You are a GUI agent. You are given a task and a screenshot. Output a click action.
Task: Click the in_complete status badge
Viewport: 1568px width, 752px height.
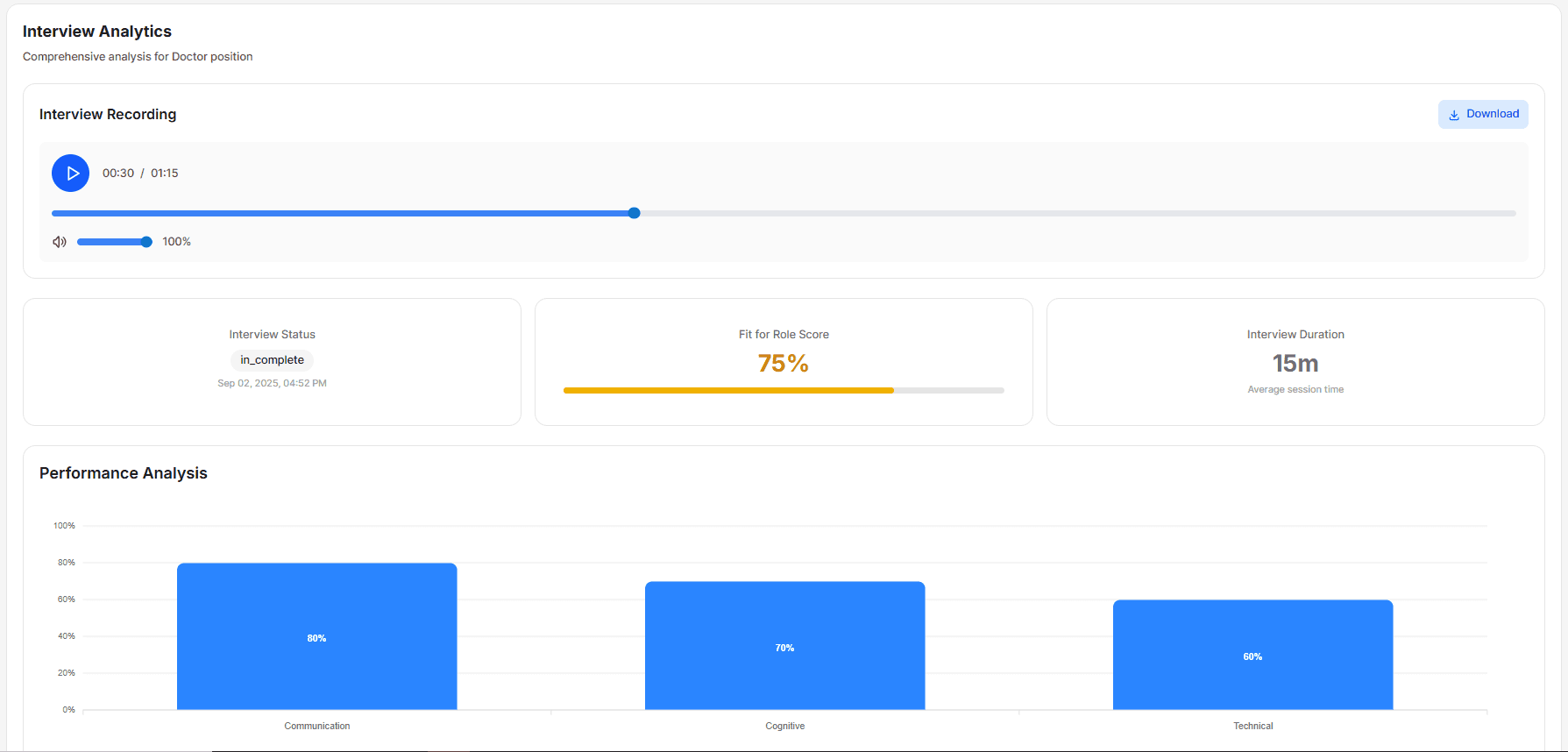pyautogui.click(x=272, y=360)
